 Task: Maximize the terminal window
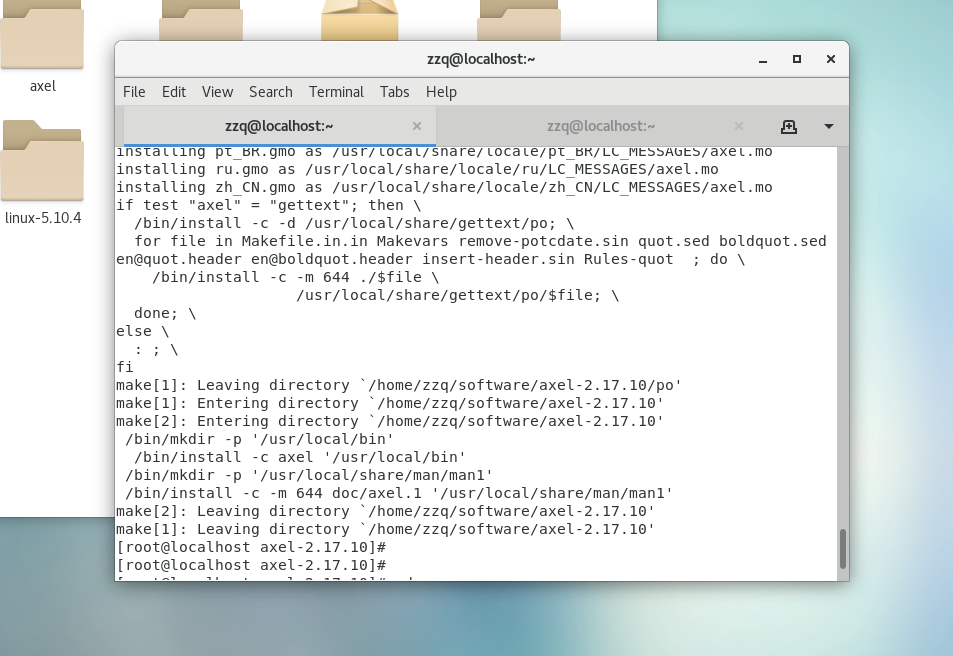pyautogui.click(x=797, y=59)
